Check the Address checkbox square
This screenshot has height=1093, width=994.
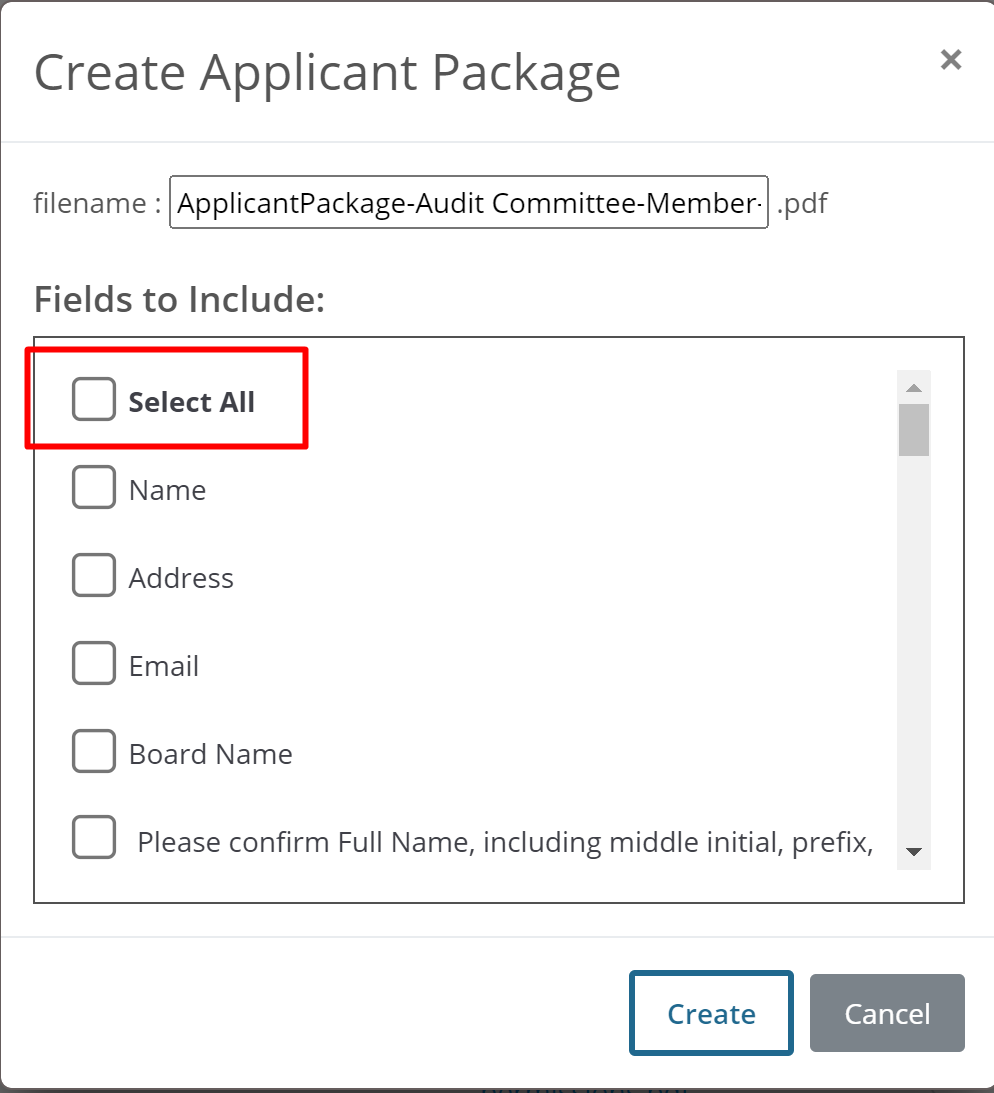(x=94, y=576)
